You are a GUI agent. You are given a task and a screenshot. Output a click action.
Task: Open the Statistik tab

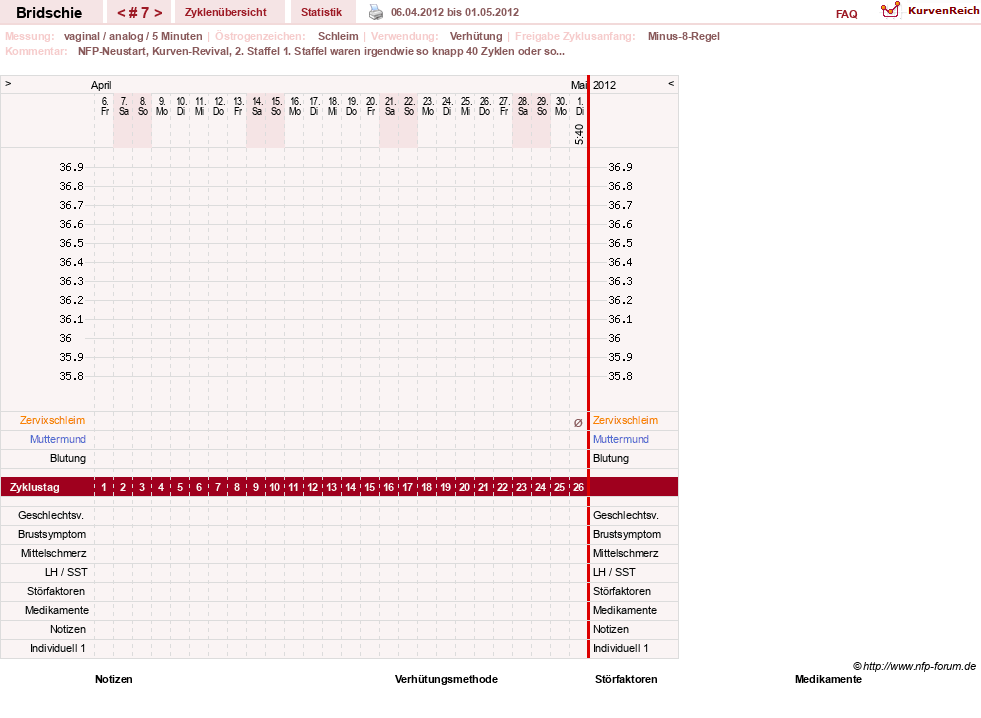coord(322,12)
